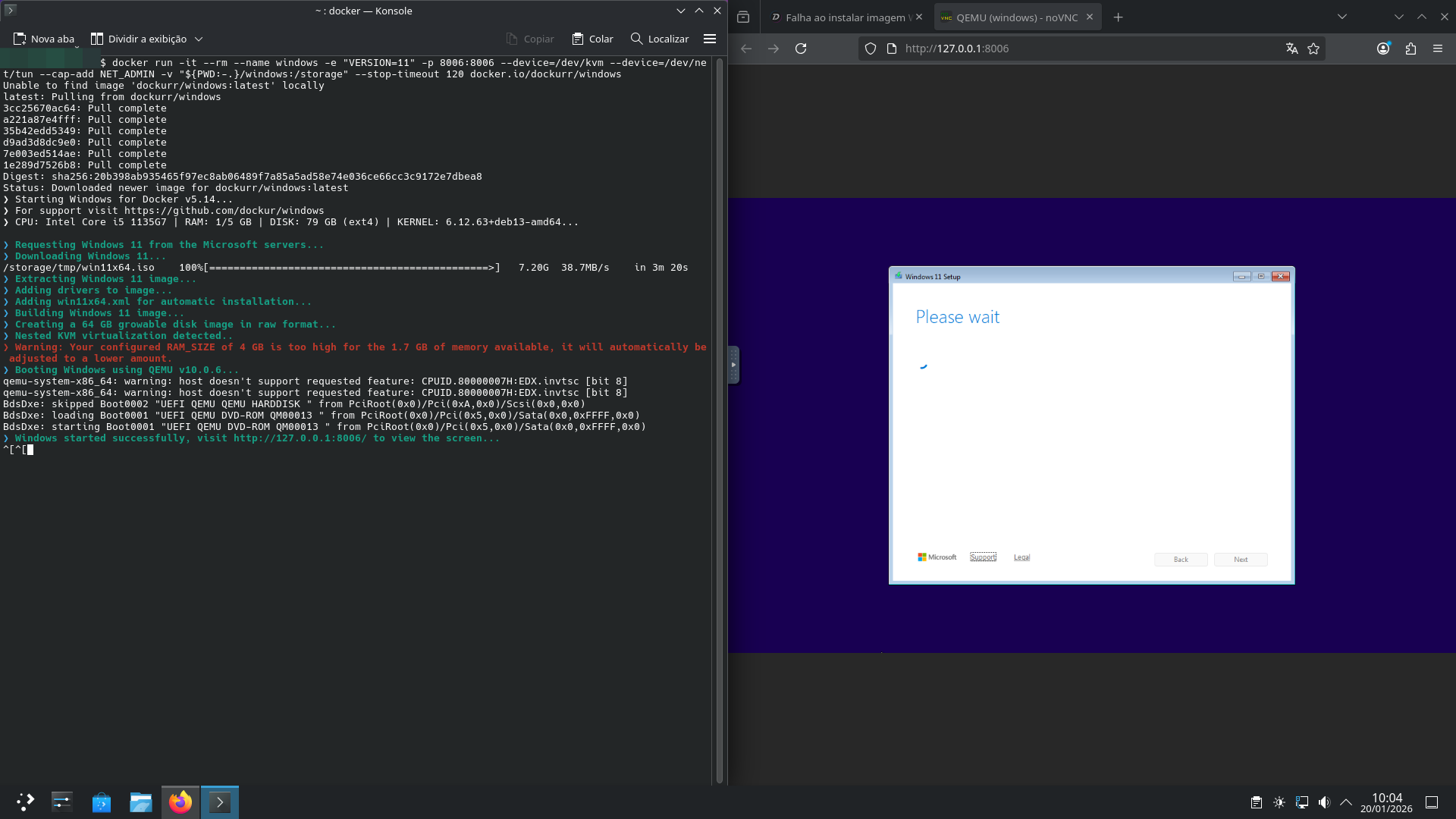Open Konsole hamburger menu icon
The height and width of the screenshot is (819, 1456).
[710, 39]
